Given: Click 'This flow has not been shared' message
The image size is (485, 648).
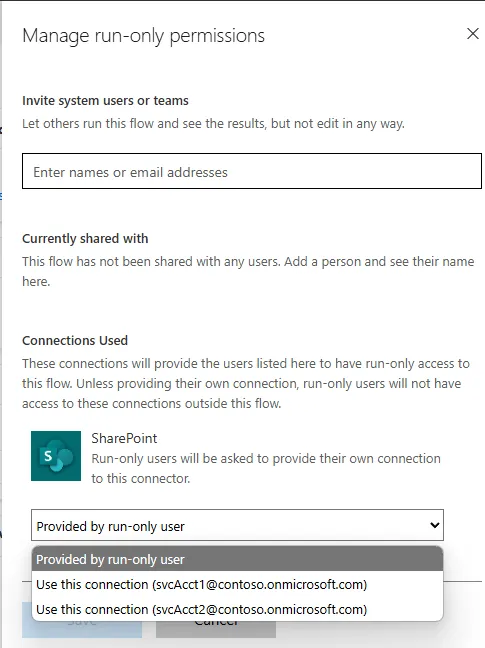Looking at the screenshot, I should click(x=248, y=271).
